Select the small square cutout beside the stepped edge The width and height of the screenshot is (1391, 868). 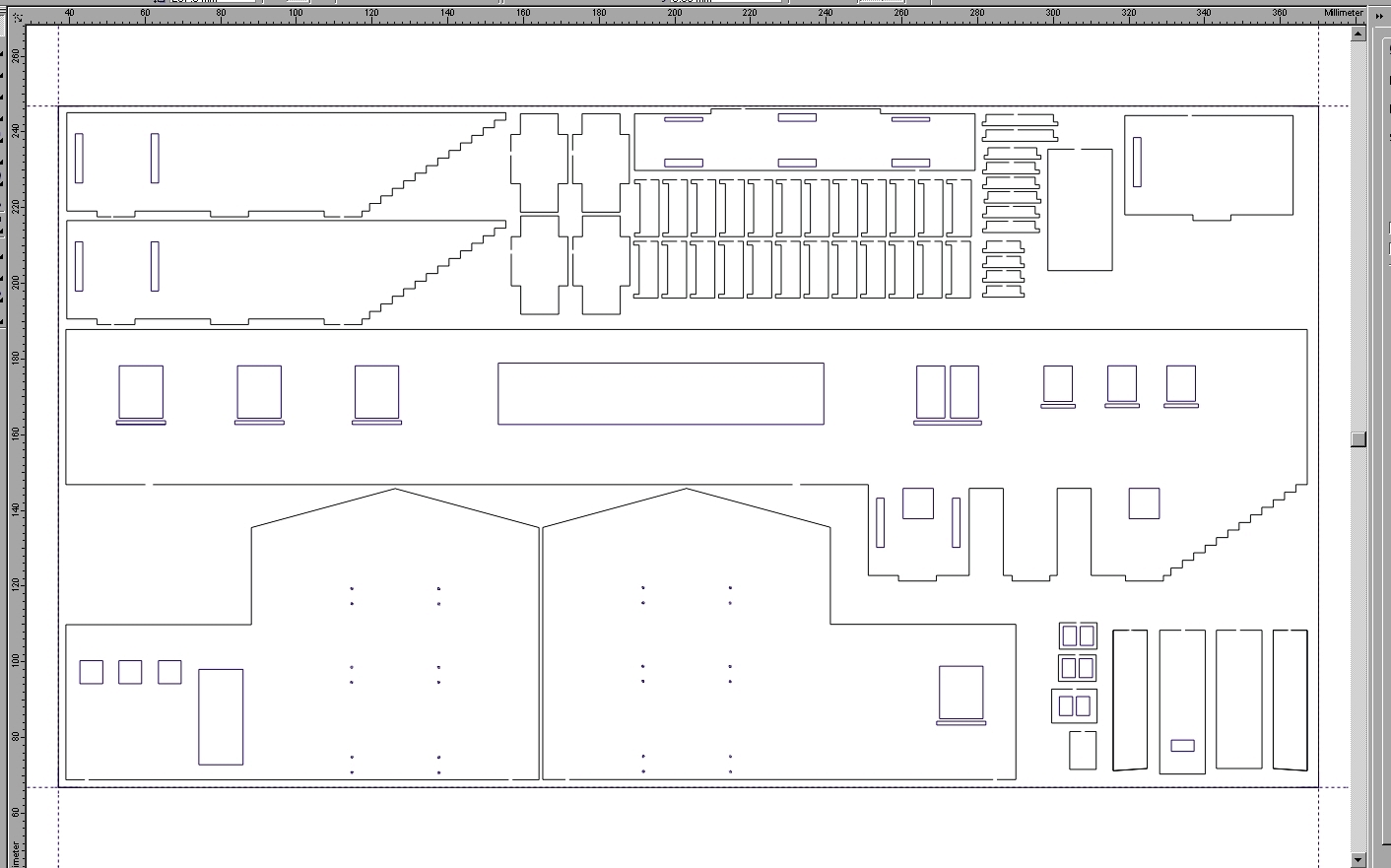click(x=1144, y=503)
